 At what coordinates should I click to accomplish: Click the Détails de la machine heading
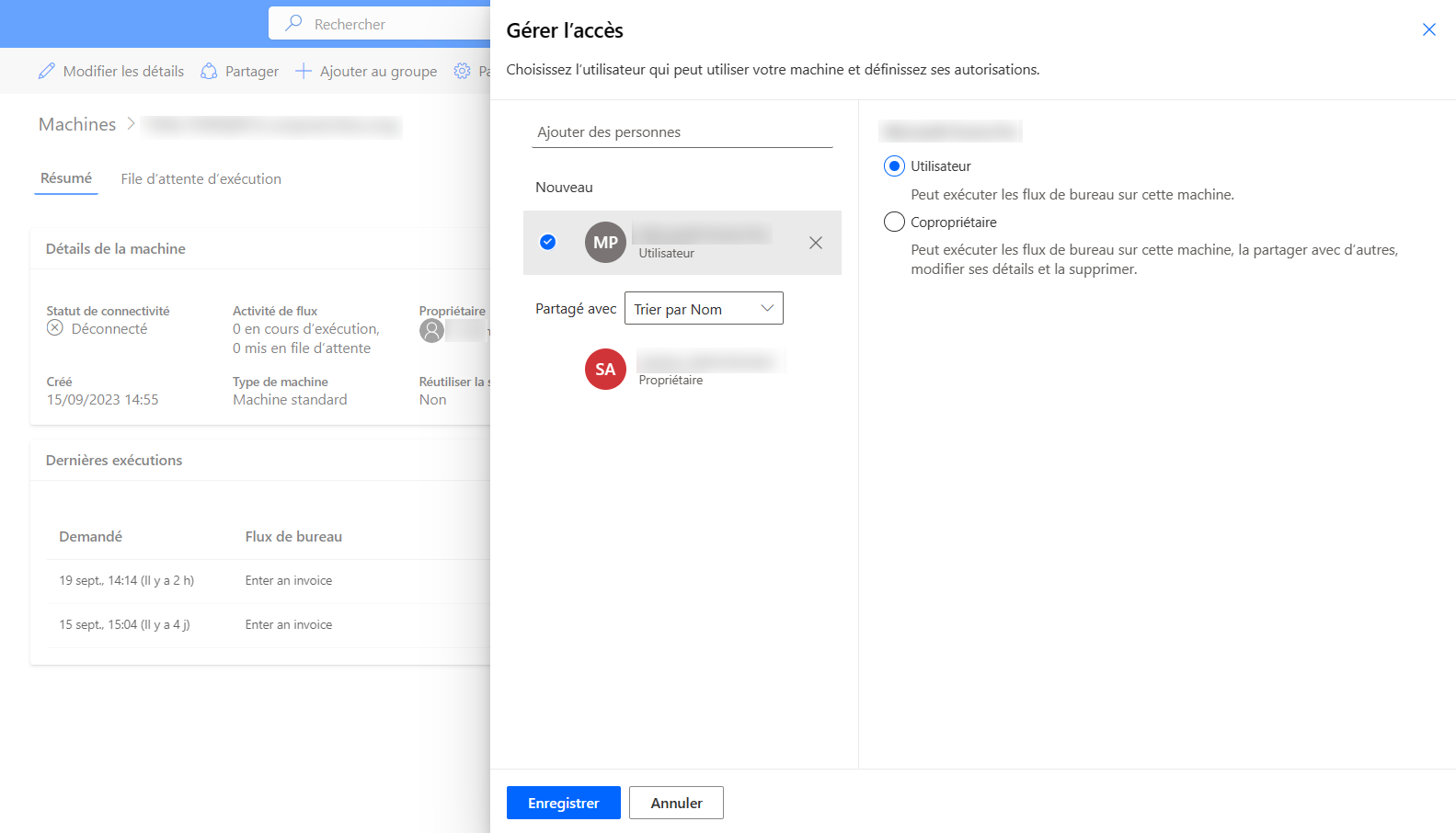click(x=116, y=248)
